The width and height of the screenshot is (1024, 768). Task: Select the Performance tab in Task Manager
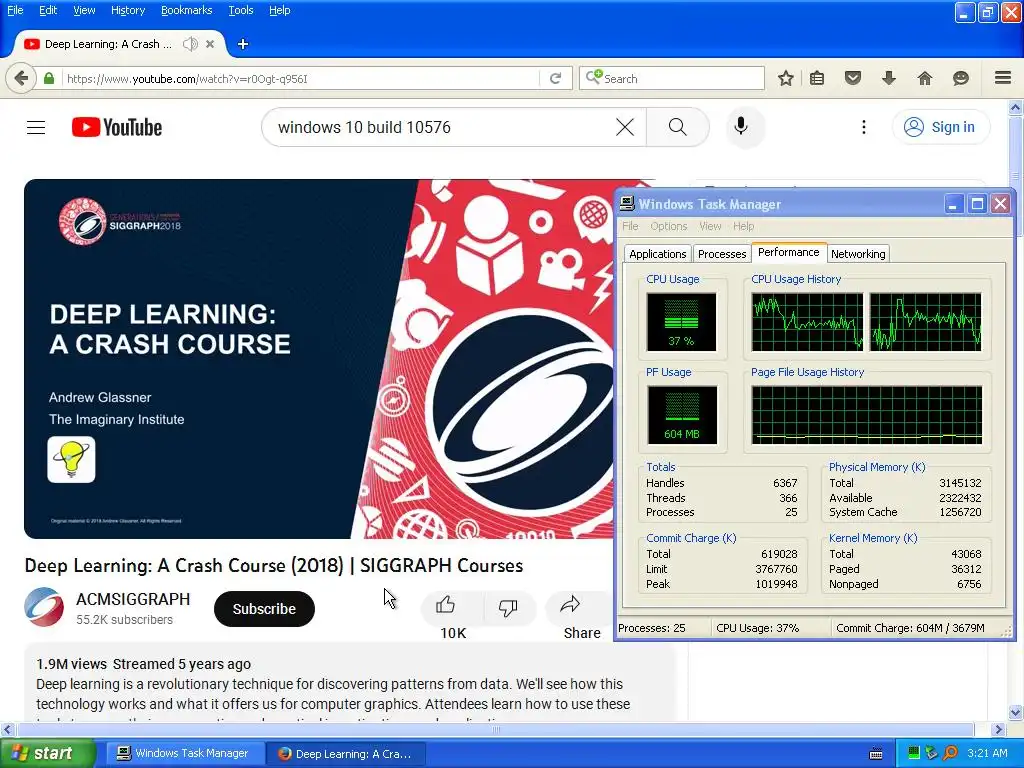(788, 252)
